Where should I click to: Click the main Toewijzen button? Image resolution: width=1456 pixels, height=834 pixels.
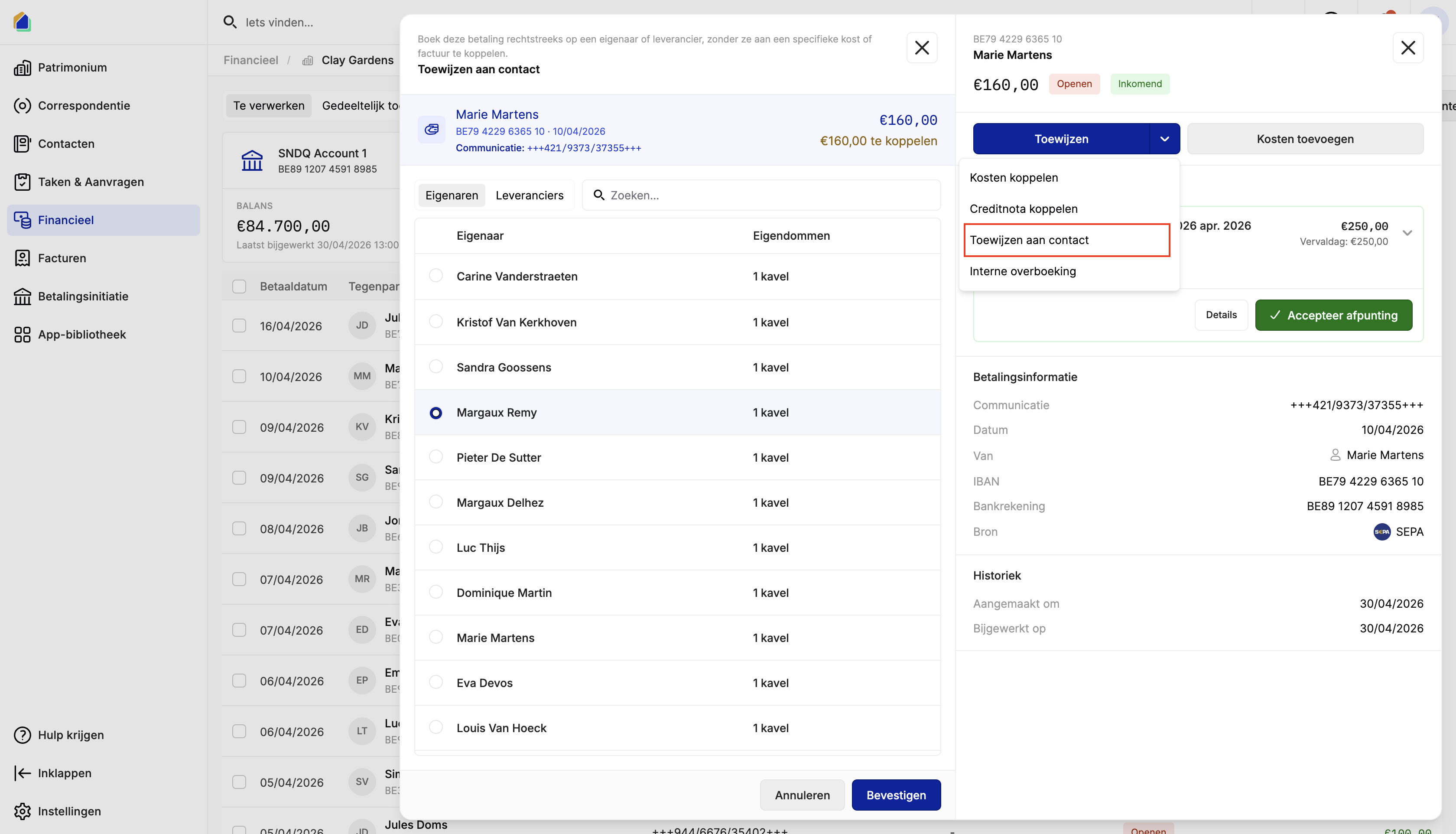1061,139
